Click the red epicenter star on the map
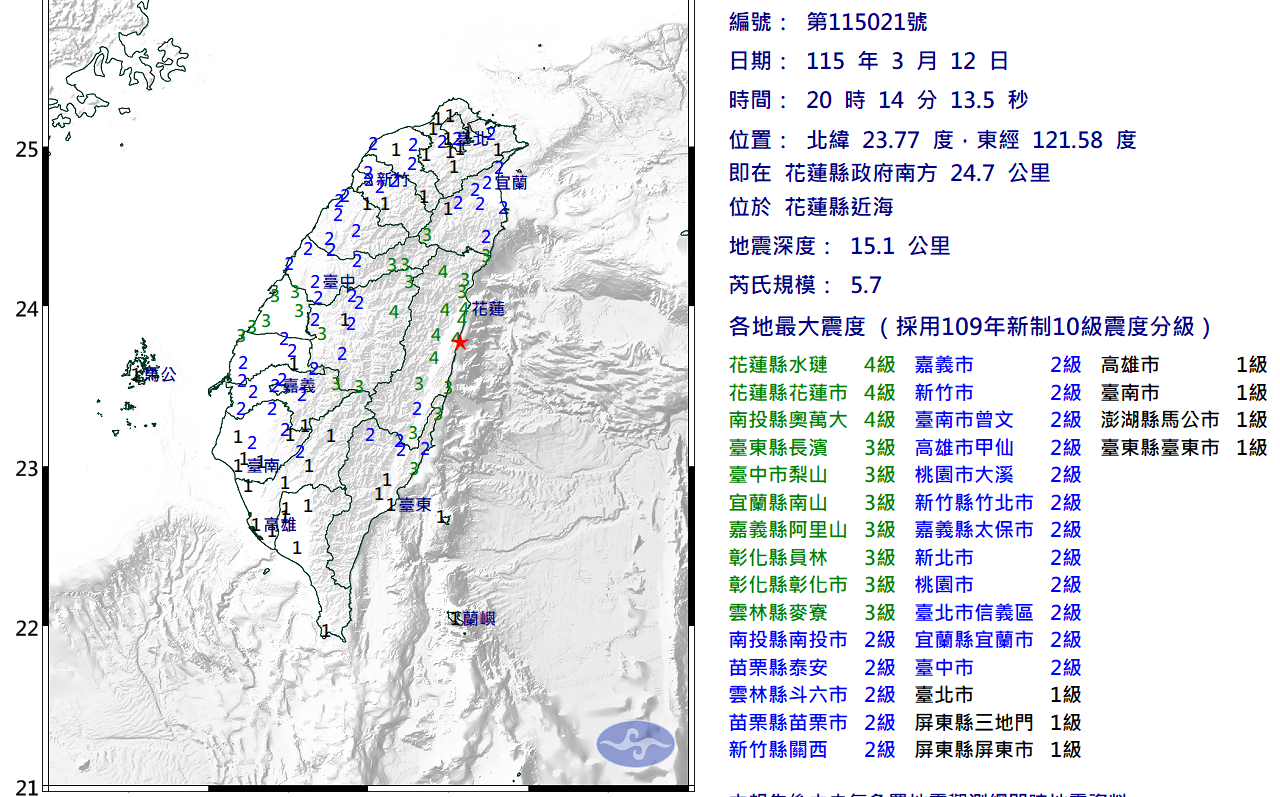Viewport: 1280px width, 797px height. coord(460,342)
